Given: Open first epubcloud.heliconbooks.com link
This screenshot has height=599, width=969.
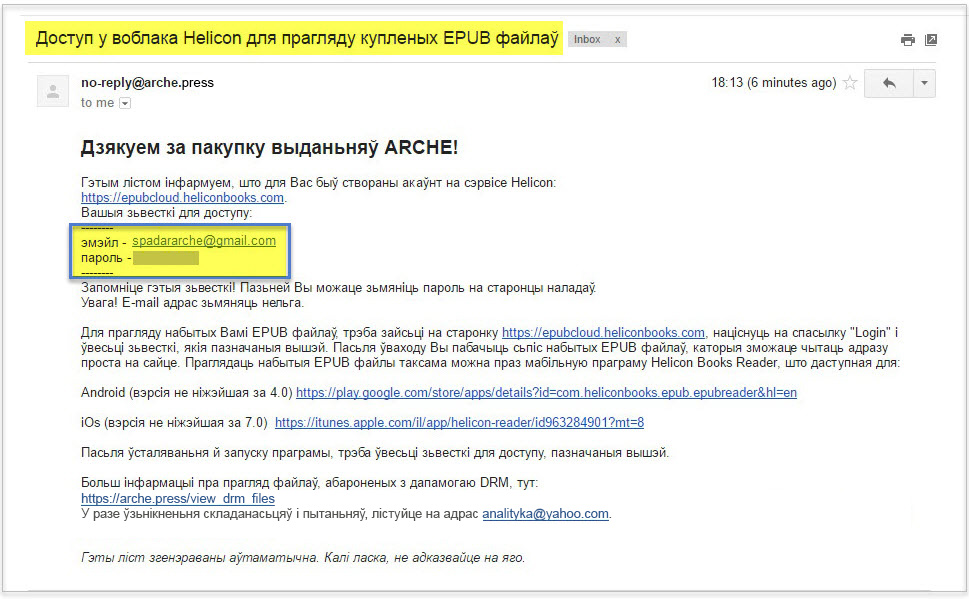Looking at the screenshot, I should click(x=182, y=198).
